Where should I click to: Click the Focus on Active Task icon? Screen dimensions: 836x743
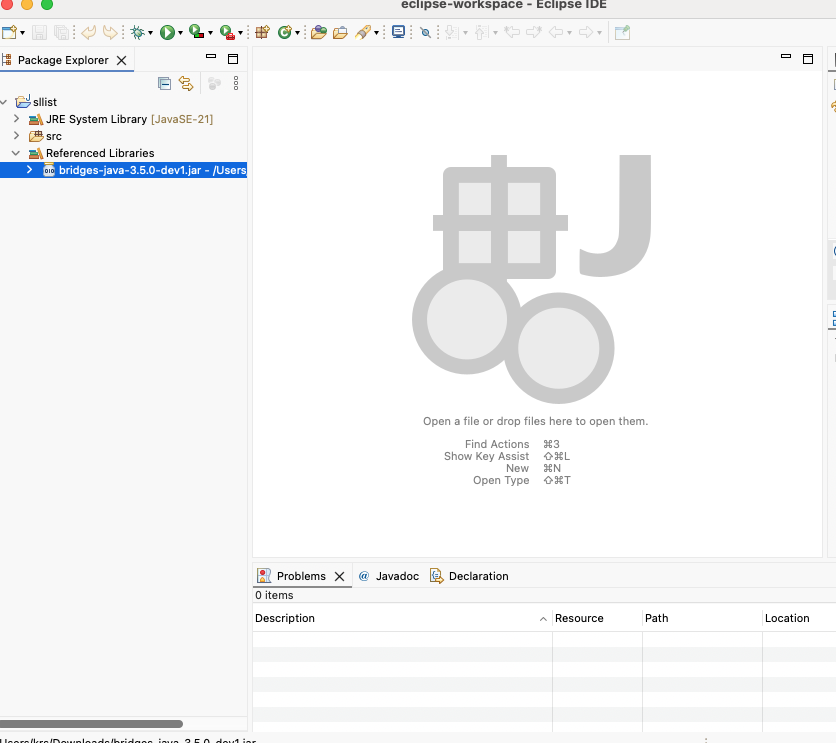(x=214, y=84)
